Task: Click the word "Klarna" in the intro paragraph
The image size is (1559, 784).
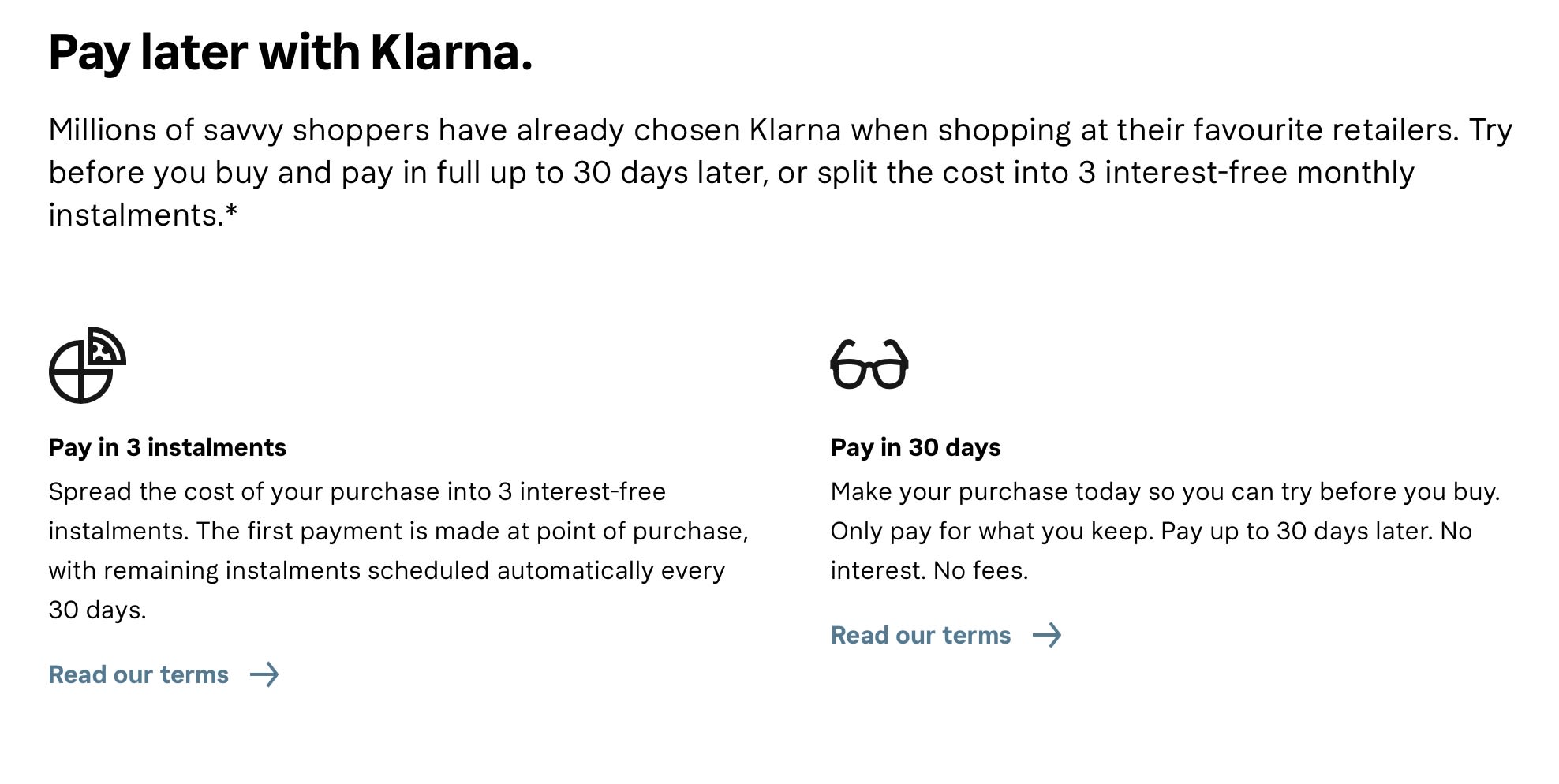Action: pyautogui.click(x=794, y=130)
